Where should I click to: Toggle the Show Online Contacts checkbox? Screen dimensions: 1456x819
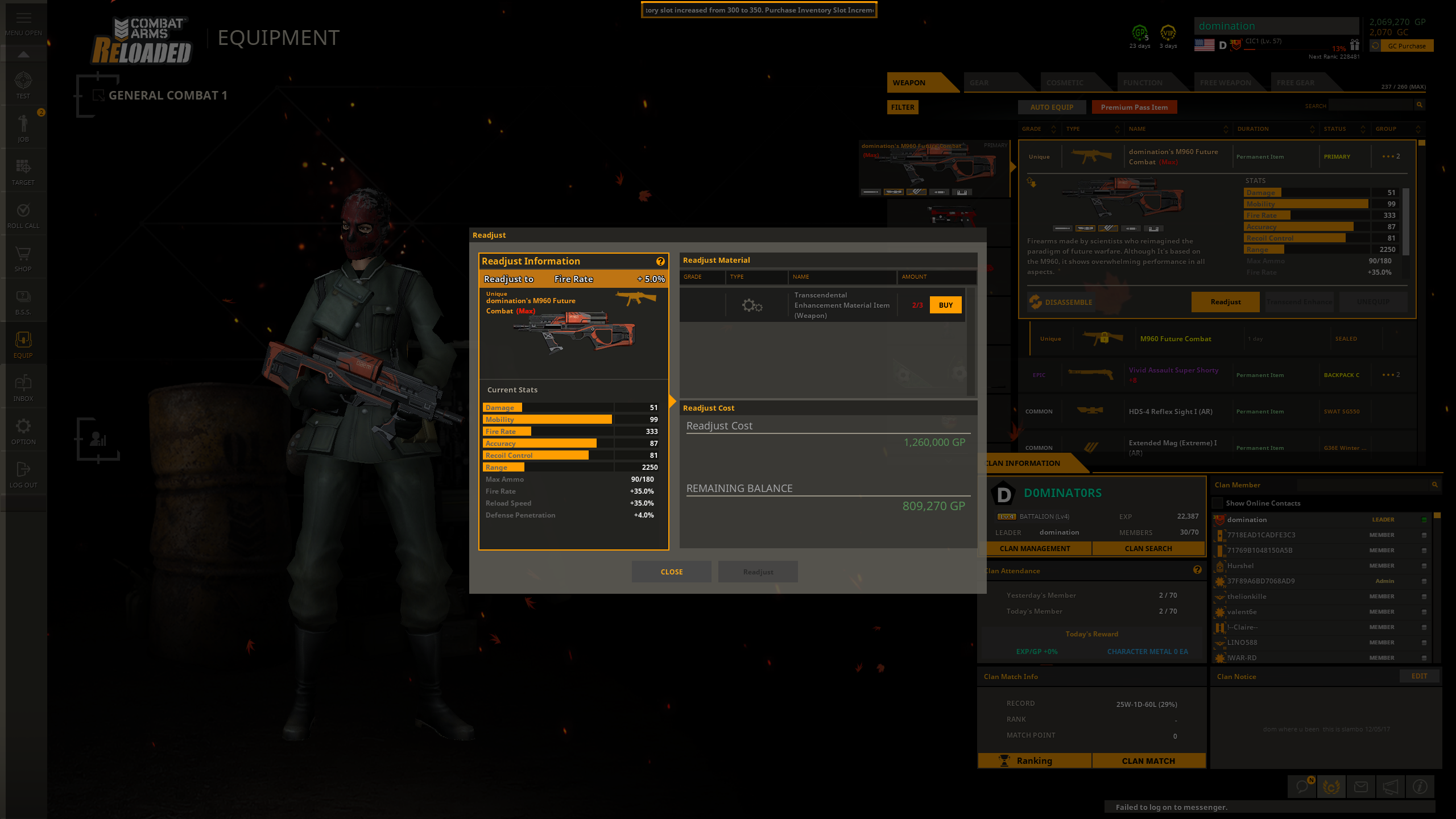tap(1218, 503)
